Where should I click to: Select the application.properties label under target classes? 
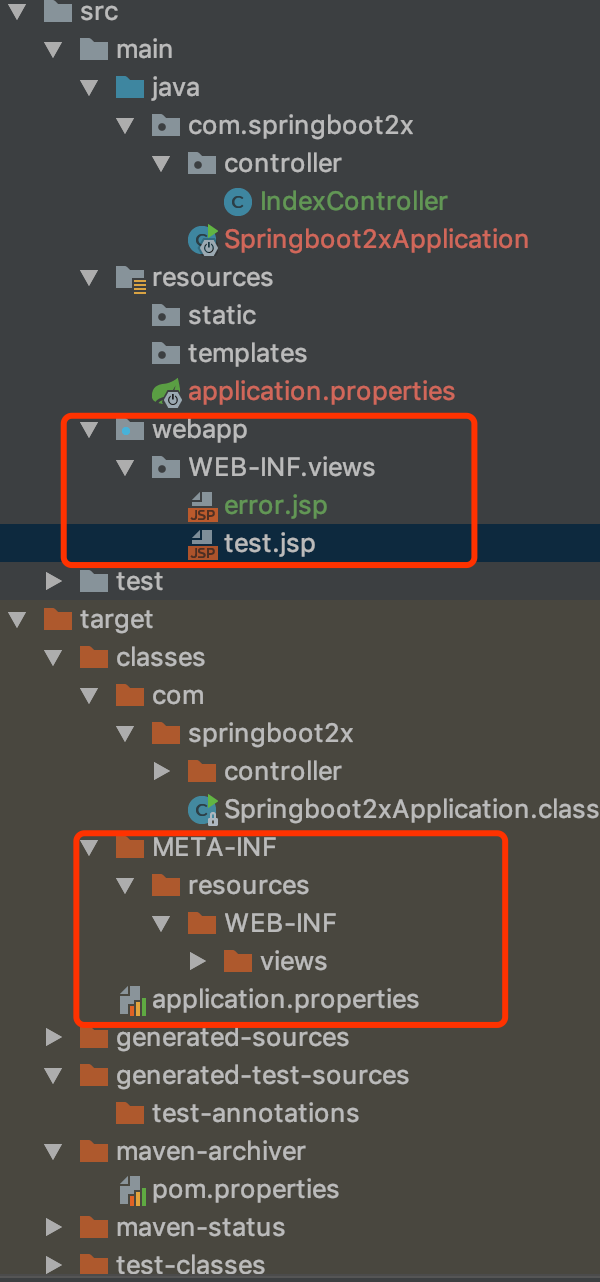point(285,1000)
